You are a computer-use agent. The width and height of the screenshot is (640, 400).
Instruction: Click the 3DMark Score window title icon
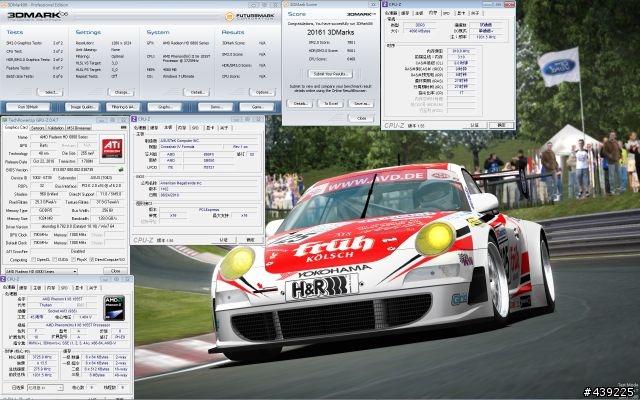click(x=286, y=4)
